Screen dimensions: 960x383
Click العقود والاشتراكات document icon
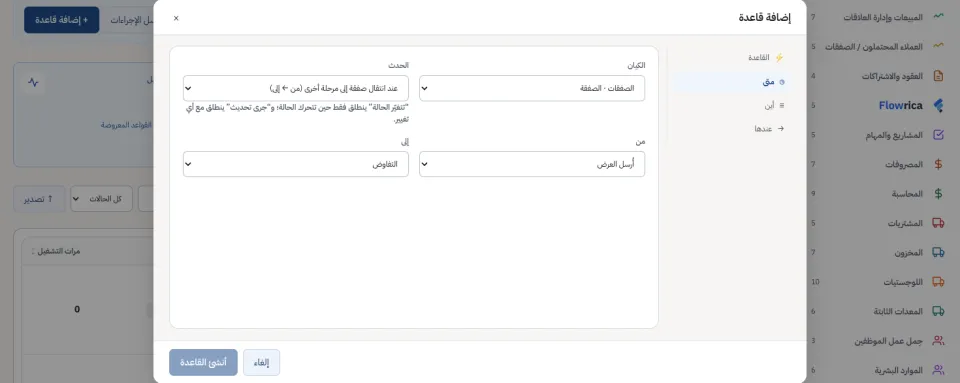click(x=938, y=76)
